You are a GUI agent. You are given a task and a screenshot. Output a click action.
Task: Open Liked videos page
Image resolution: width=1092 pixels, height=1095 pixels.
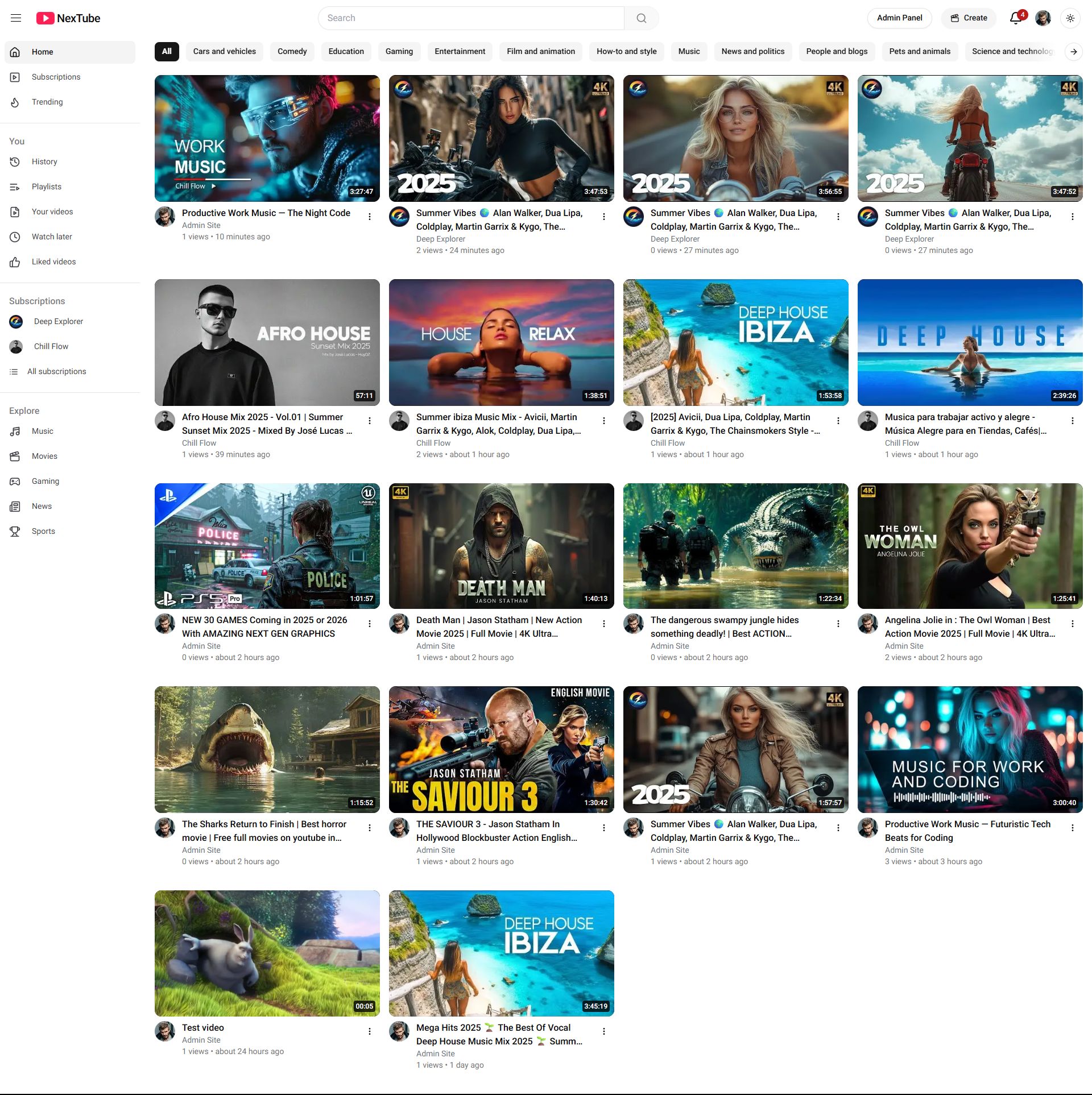[53, 262]
